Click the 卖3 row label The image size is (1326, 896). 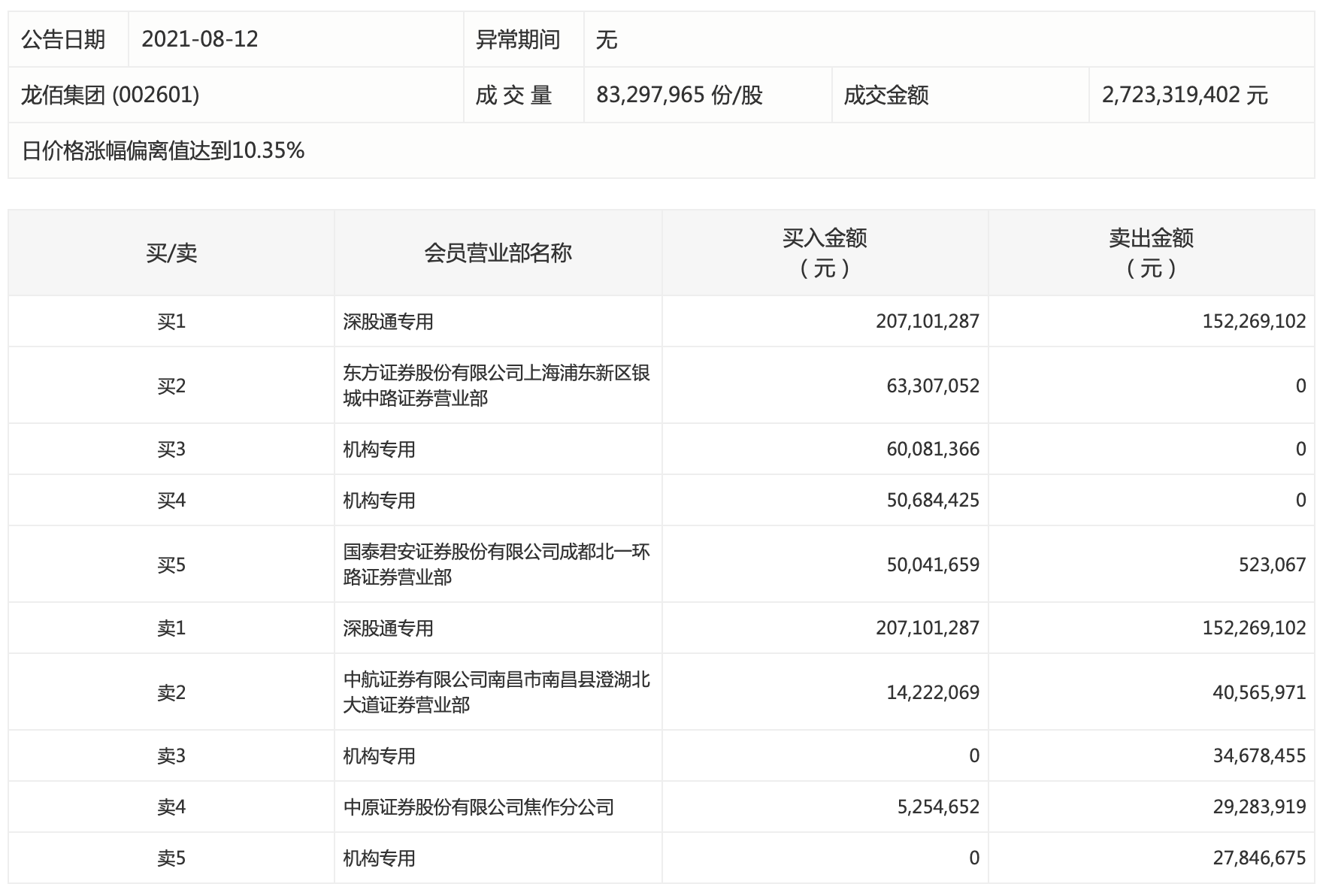tap(171, 756)
